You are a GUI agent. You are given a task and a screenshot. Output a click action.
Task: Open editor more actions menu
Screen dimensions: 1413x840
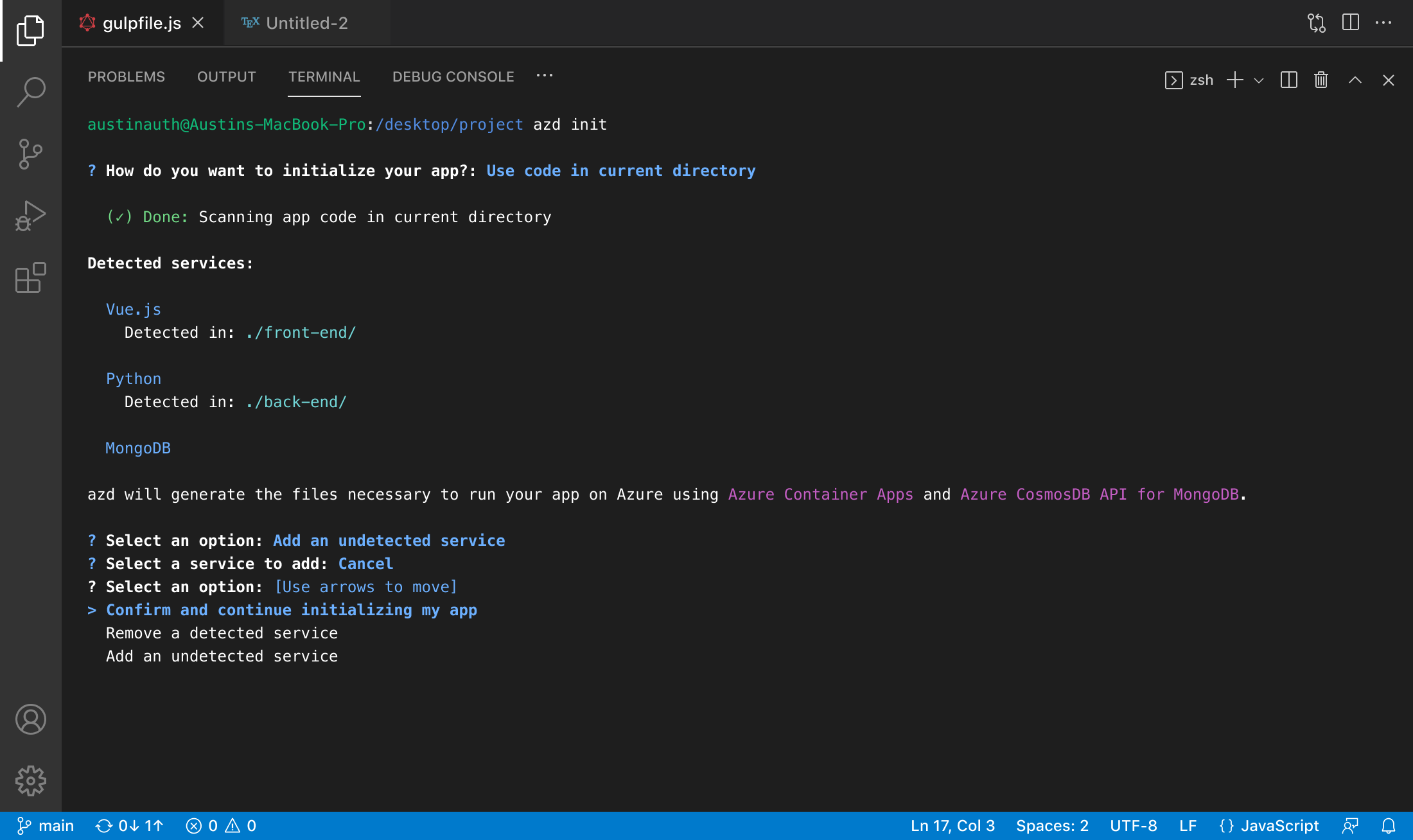1384,23
